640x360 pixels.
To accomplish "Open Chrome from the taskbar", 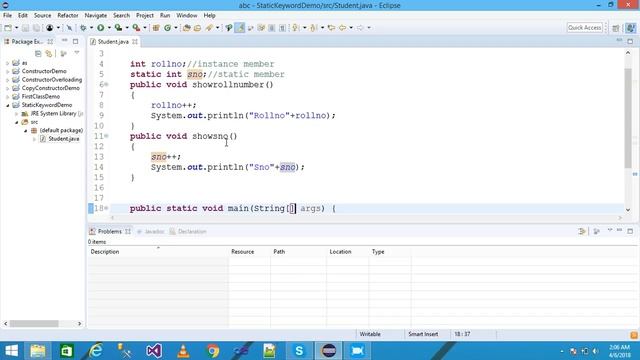I will [212, 351].
